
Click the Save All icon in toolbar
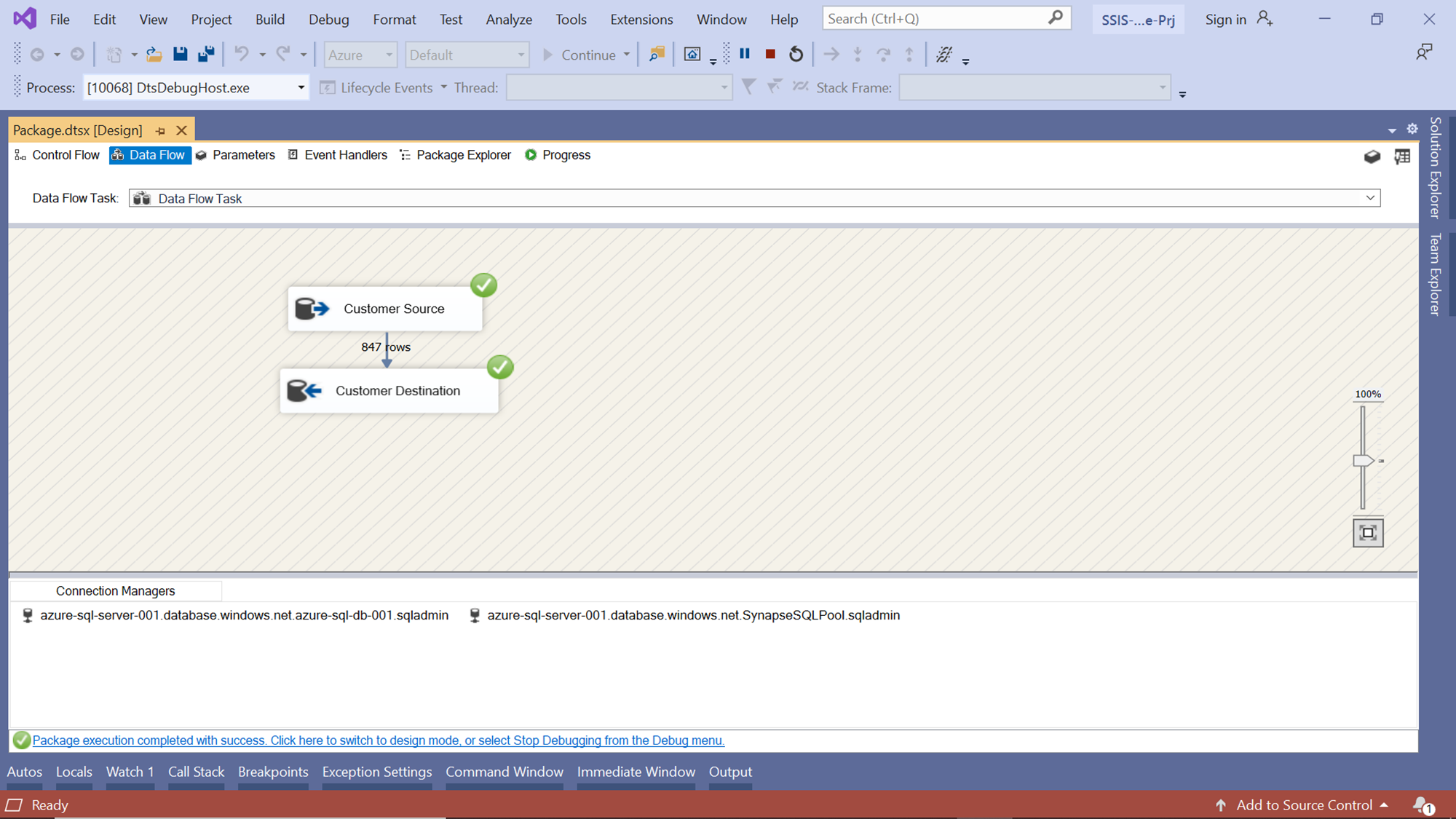(206, 54)
